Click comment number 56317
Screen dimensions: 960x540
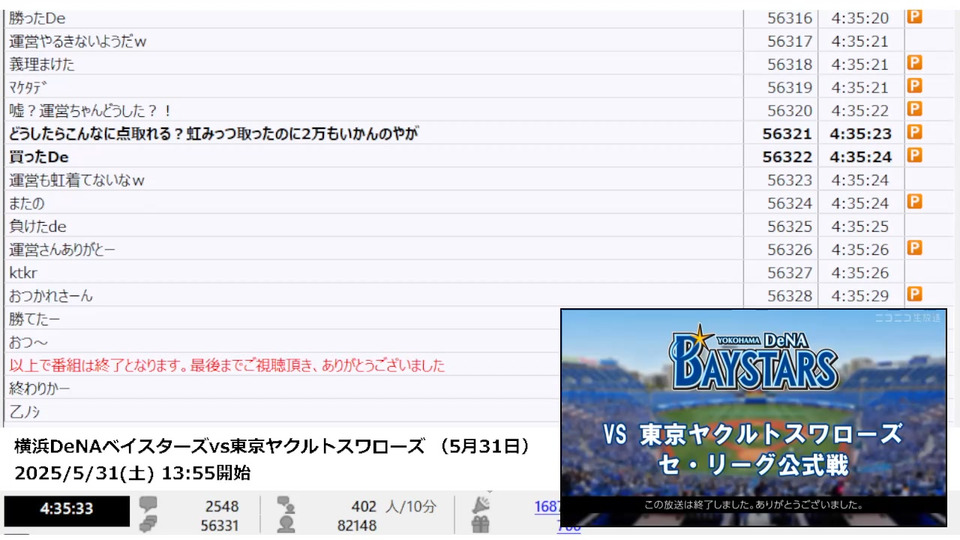pyautogui.click(x=789, y=42)
